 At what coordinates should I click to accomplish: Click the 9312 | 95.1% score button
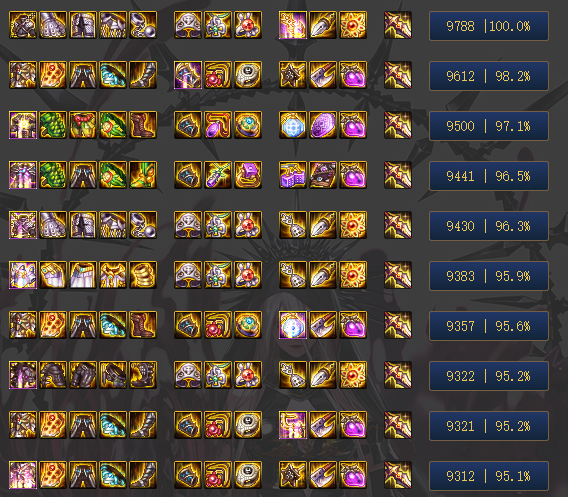click(x=489, y=476)
